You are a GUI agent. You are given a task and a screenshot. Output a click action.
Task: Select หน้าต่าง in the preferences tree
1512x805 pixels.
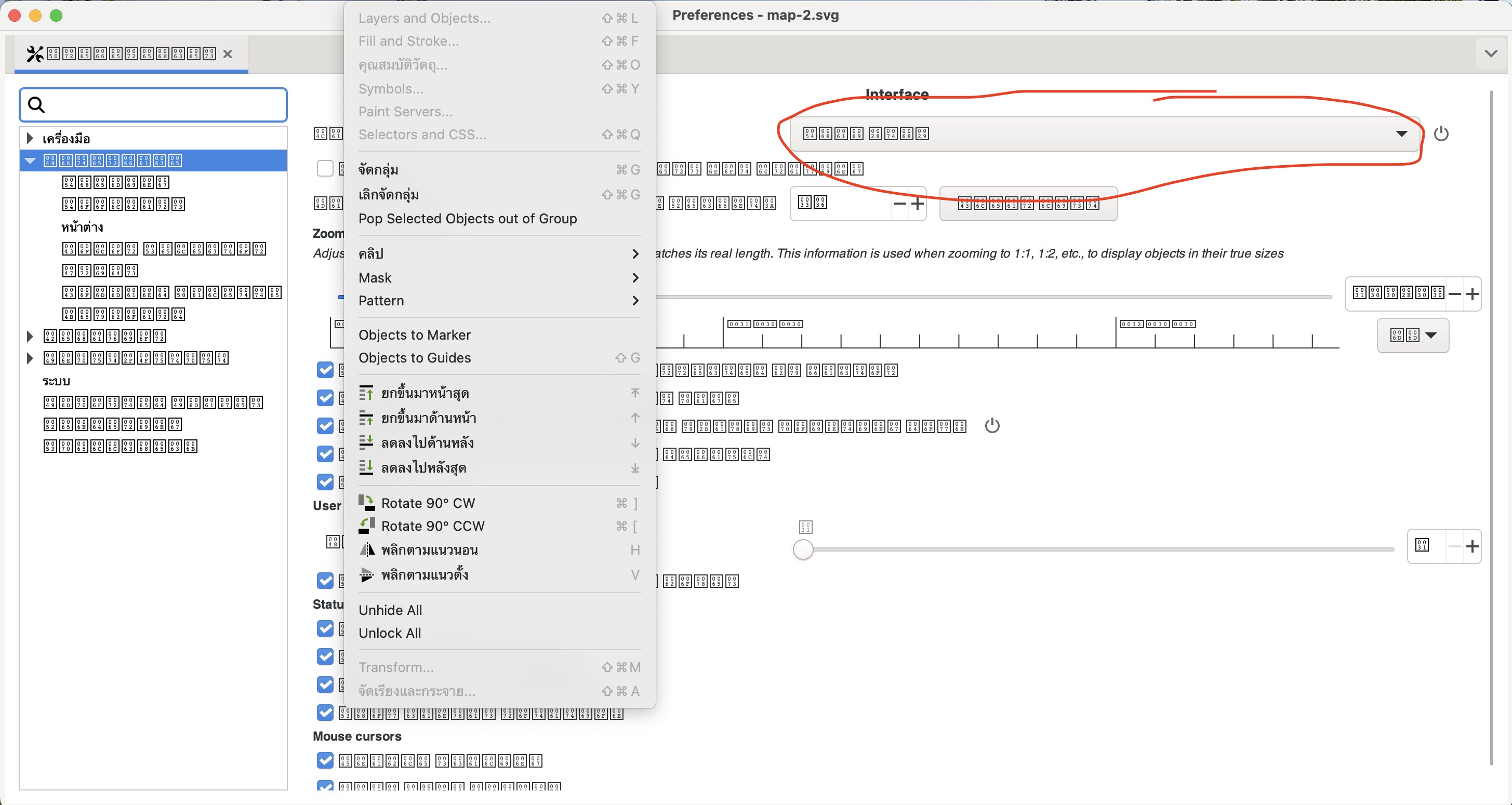82,226
